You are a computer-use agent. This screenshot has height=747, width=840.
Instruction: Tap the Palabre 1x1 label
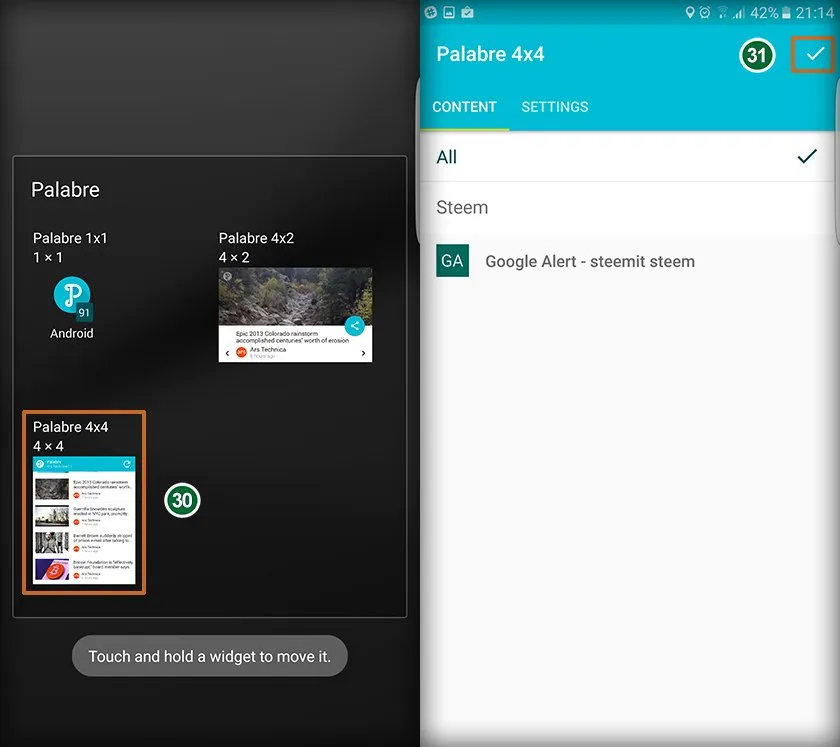click(x=70, y=238)
